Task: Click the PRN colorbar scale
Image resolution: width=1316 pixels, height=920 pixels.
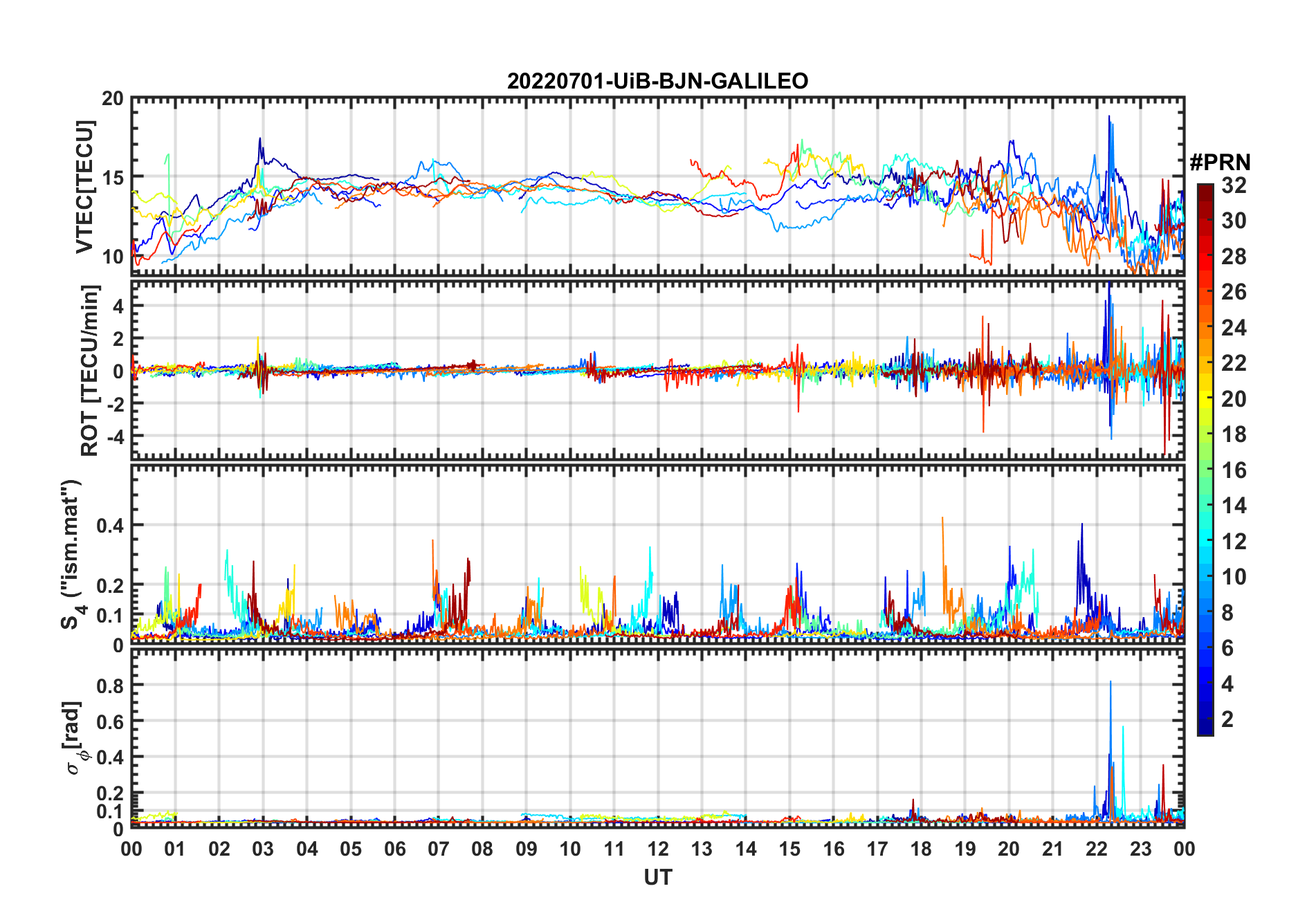Action: tap(1205, 459)
